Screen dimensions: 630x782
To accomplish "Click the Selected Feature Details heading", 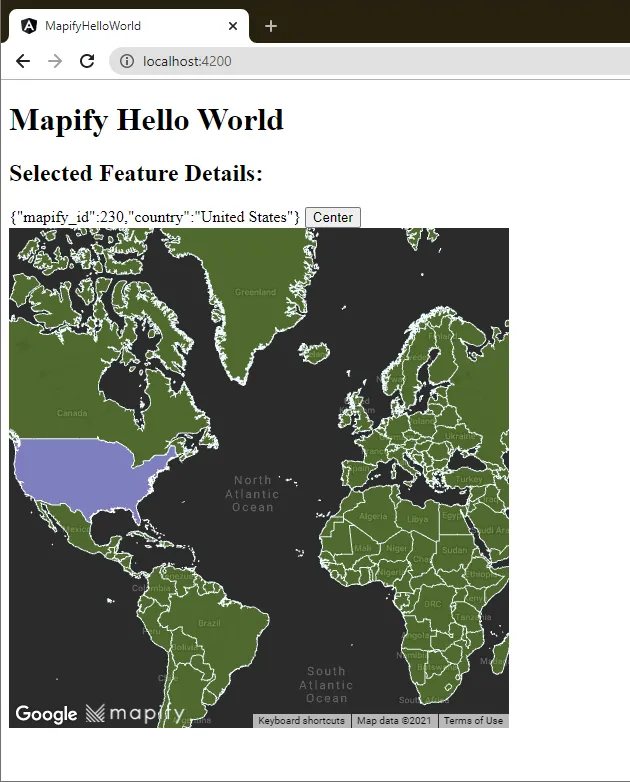I will tap(136, 173).
